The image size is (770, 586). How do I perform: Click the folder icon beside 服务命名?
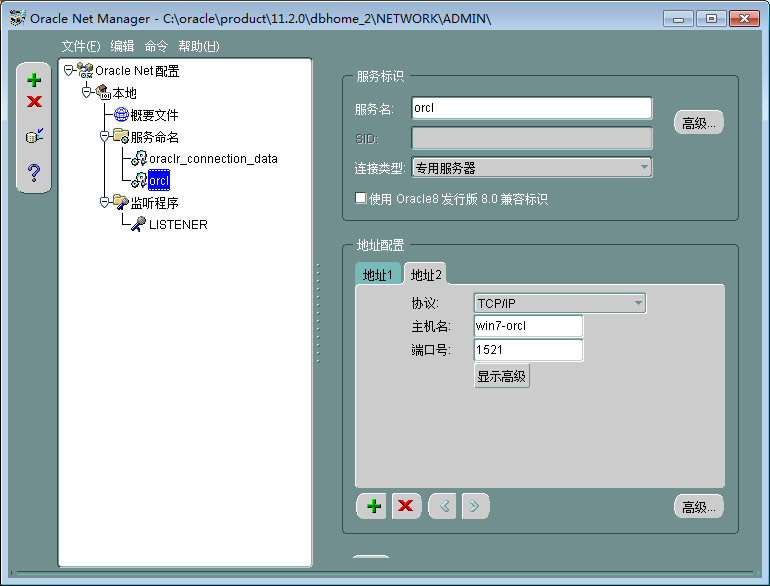click(x=121, y=136)
